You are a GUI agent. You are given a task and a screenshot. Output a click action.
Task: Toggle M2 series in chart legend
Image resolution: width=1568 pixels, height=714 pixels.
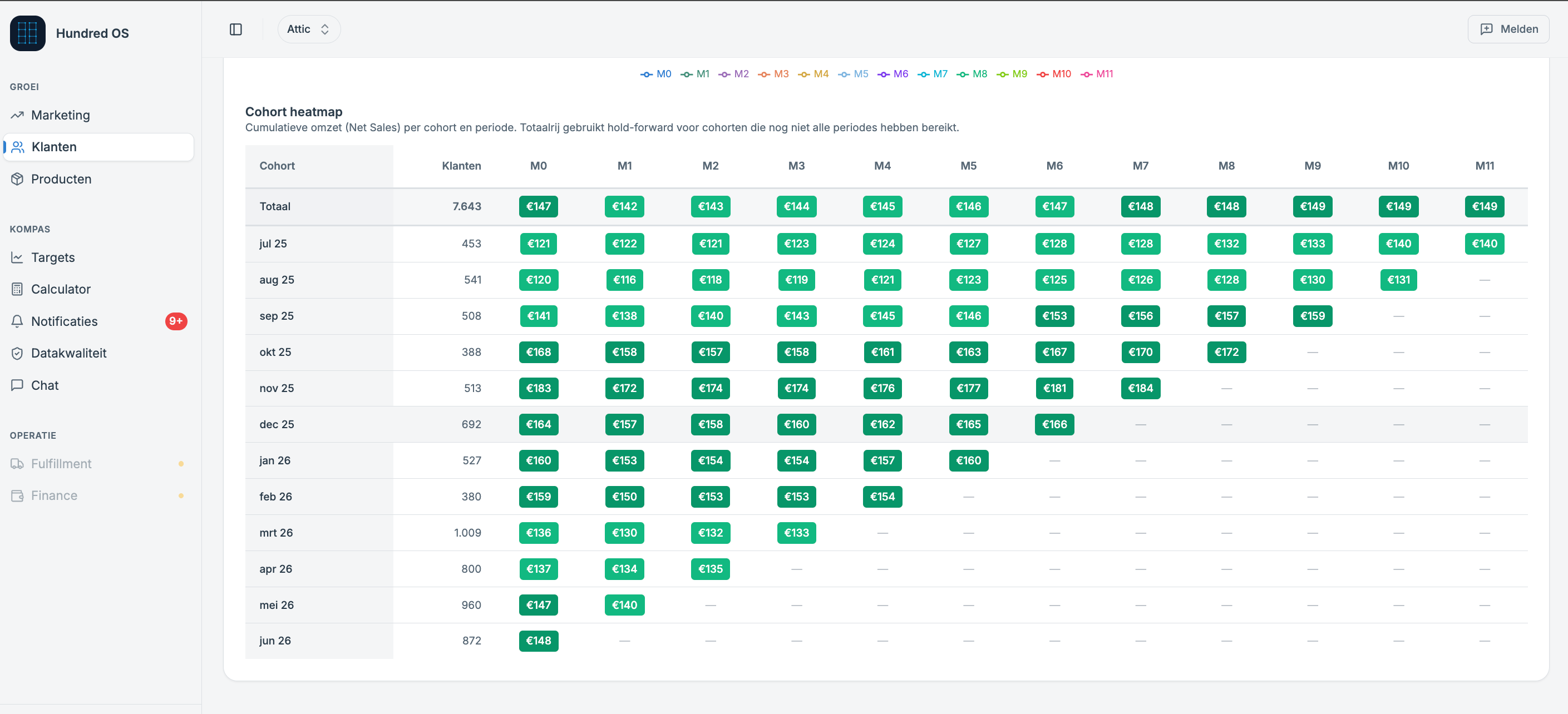click(733, 73)
